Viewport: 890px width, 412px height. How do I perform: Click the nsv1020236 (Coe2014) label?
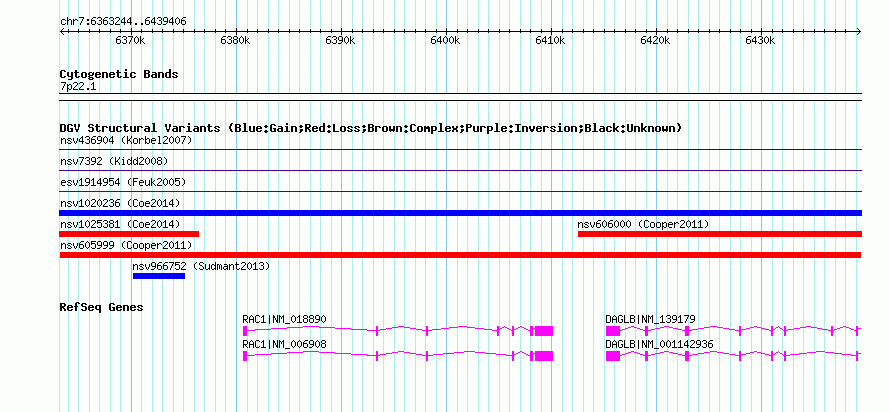[120, 203]
